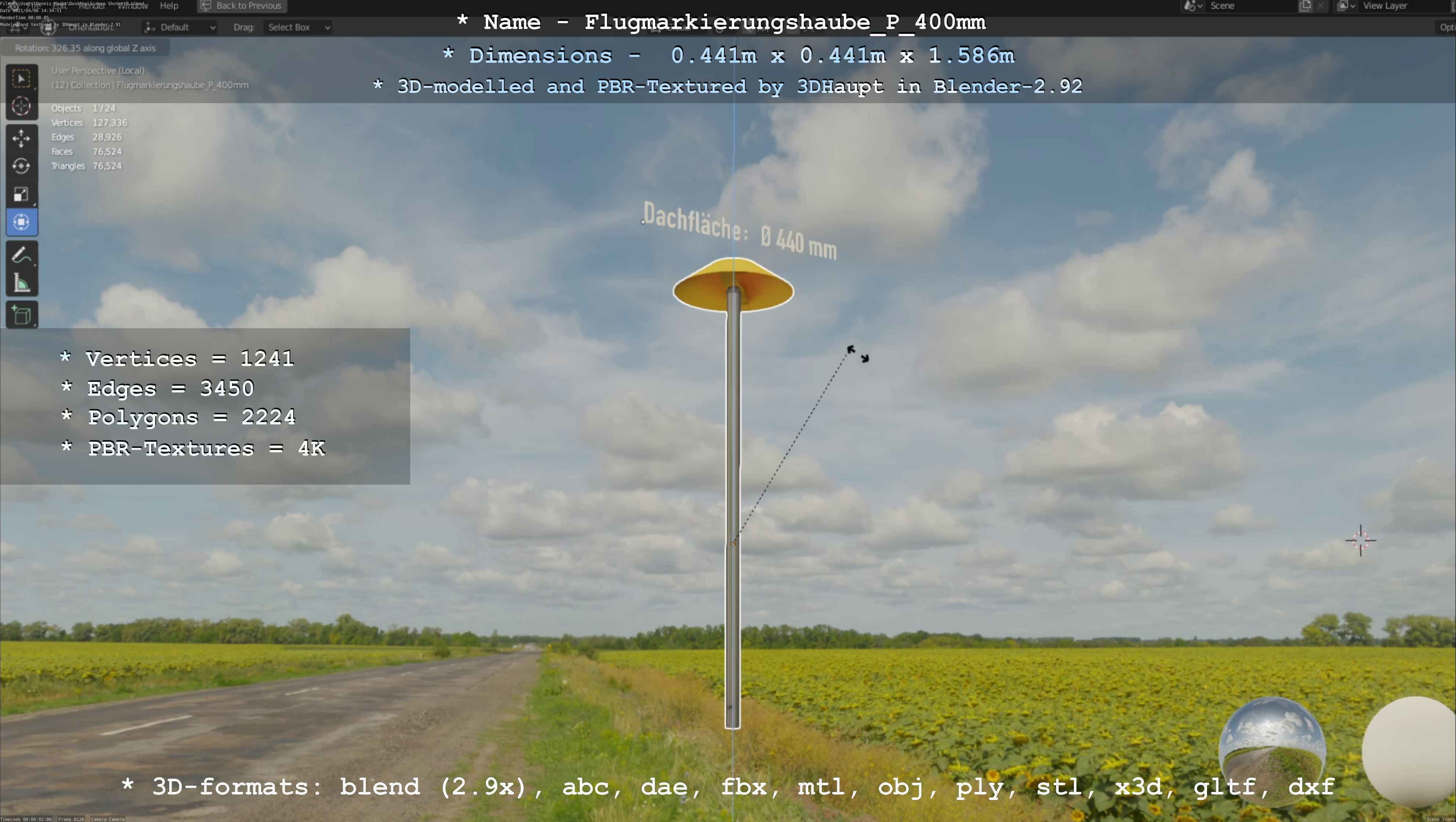Viewport: 1456px width, 822px height.
Task: Open the Default orientation dropdown
Action: point(180,27)
